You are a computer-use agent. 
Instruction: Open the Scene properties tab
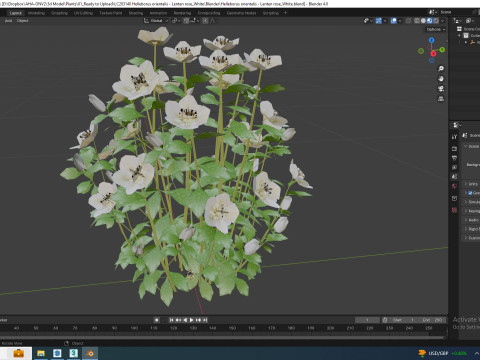click(x=454, y=177)
